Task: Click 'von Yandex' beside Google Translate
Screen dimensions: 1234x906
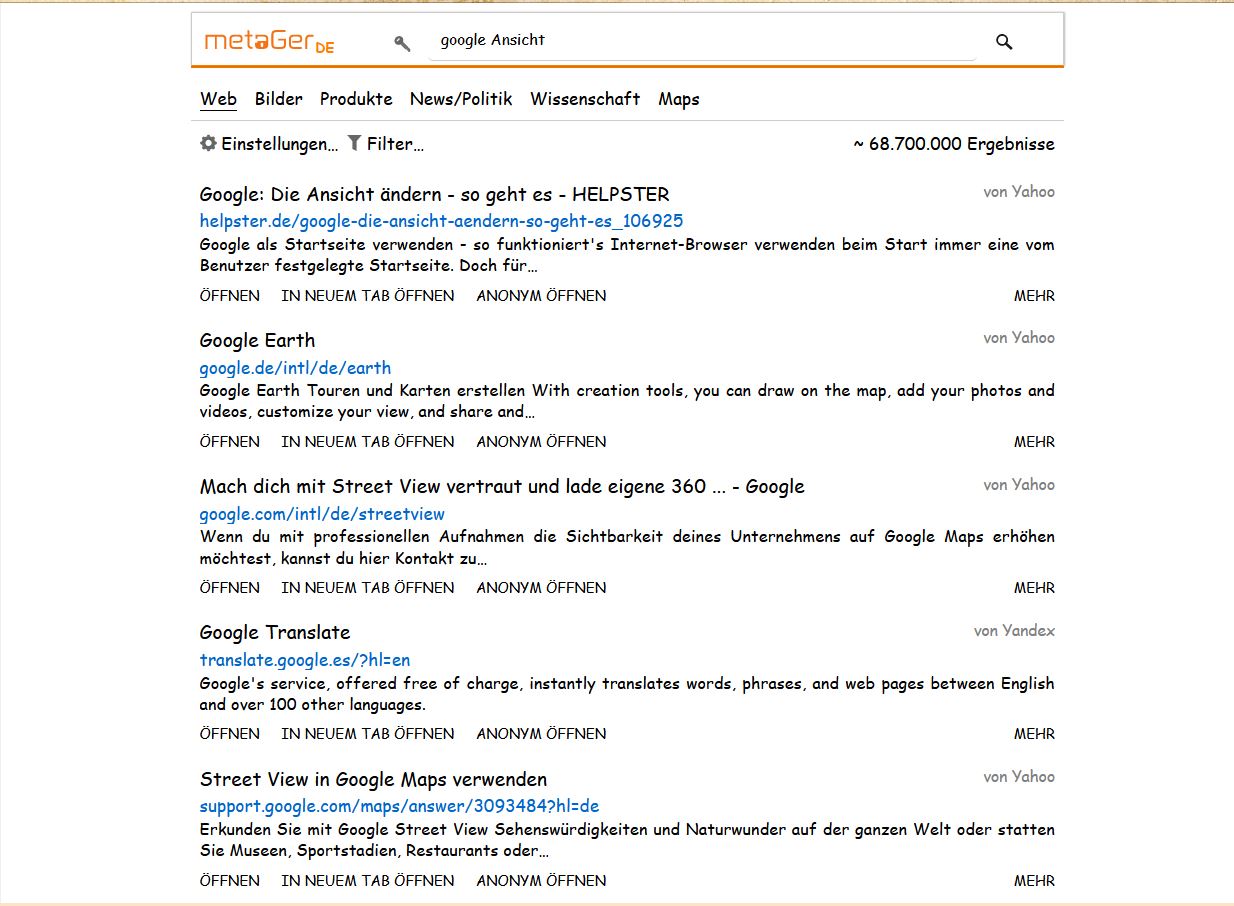Action: (x=1014, y=631)
